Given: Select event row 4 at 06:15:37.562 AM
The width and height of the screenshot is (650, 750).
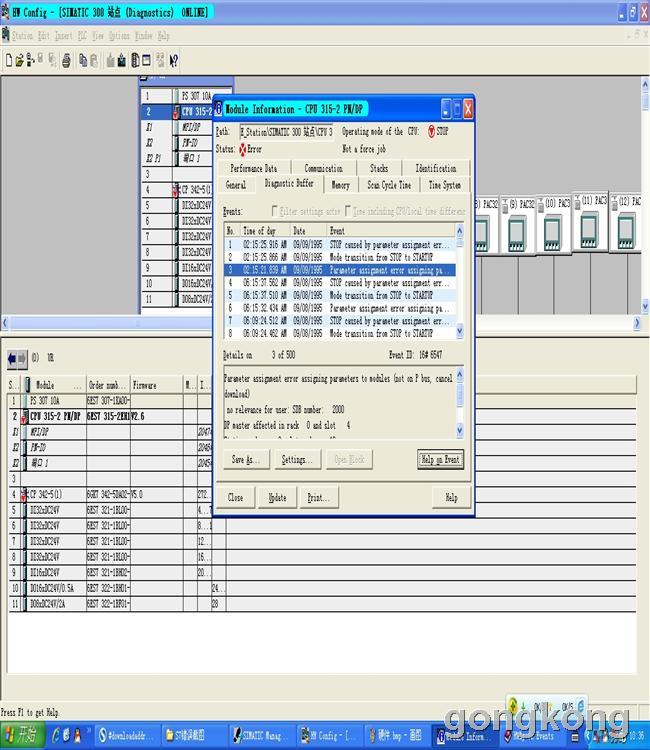Looking at the screenshot, I should pyautogui.click(x=340, y=283).
